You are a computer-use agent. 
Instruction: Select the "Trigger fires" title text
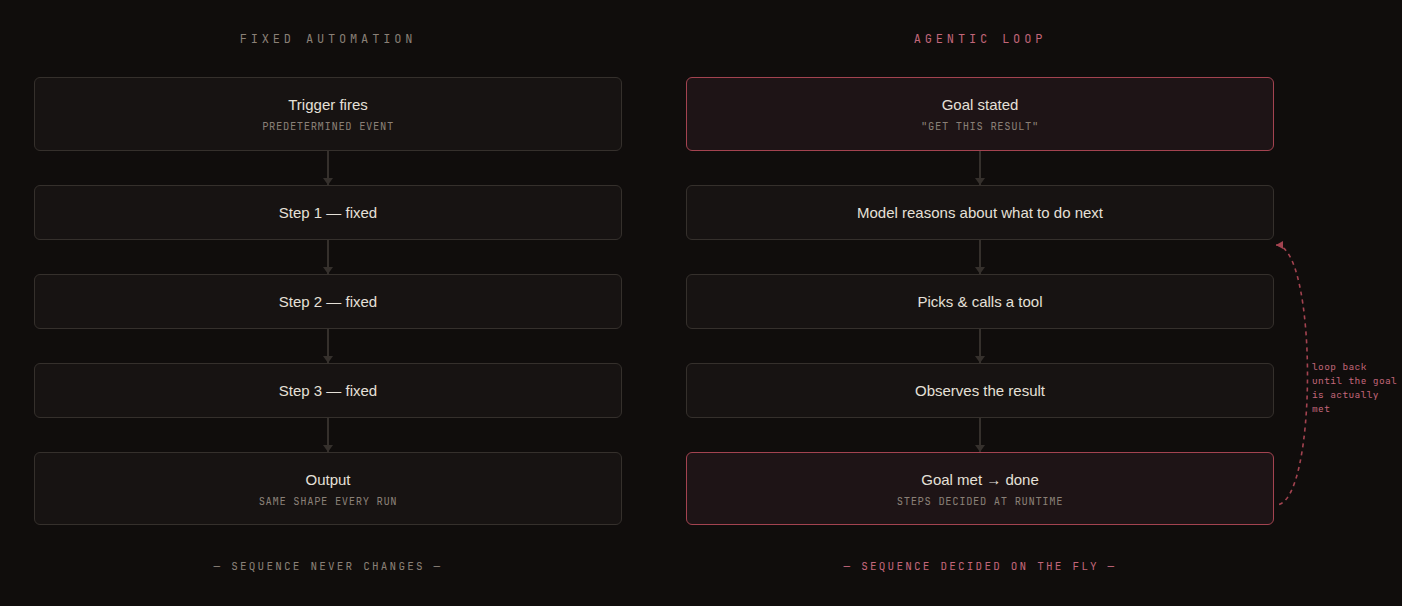point(328,105)
